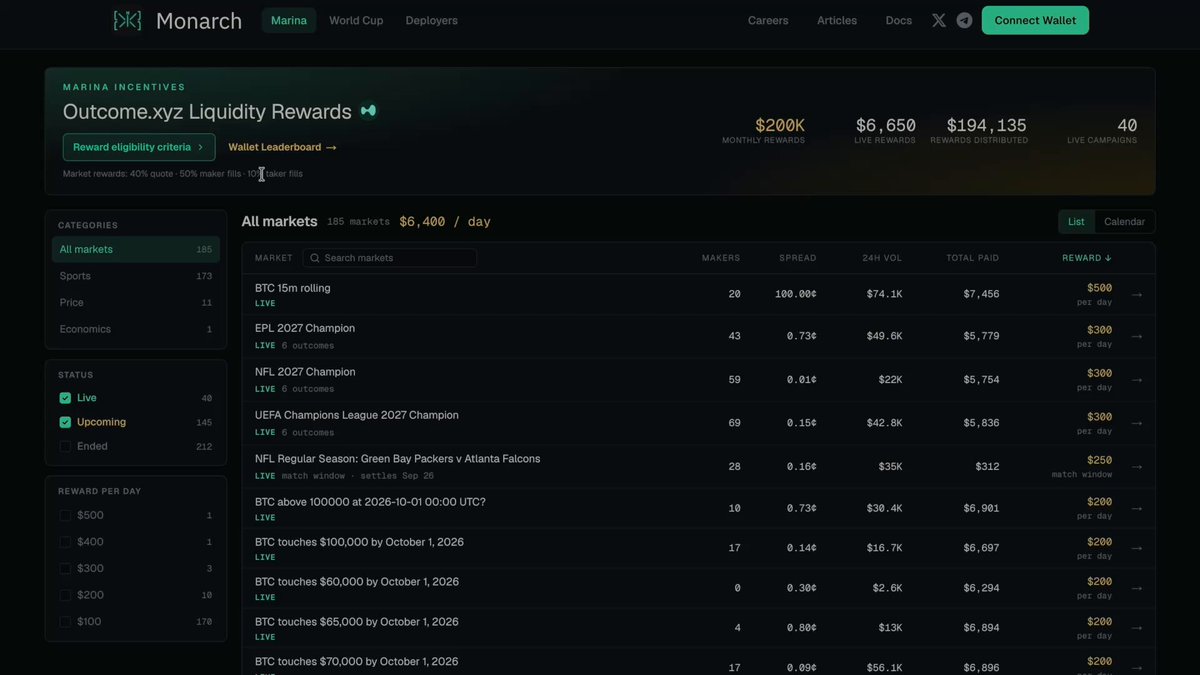Viewport: 1200px width, 675px height.
Task: Check the $200 reward per day filter
Action: (65, 595)
